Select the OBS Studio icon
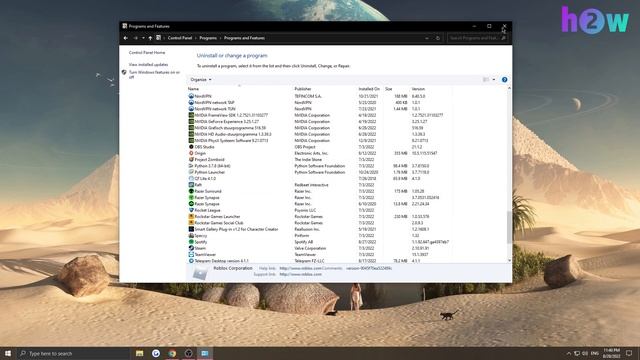The image size is (640, 360). click(x=191, y=147)
